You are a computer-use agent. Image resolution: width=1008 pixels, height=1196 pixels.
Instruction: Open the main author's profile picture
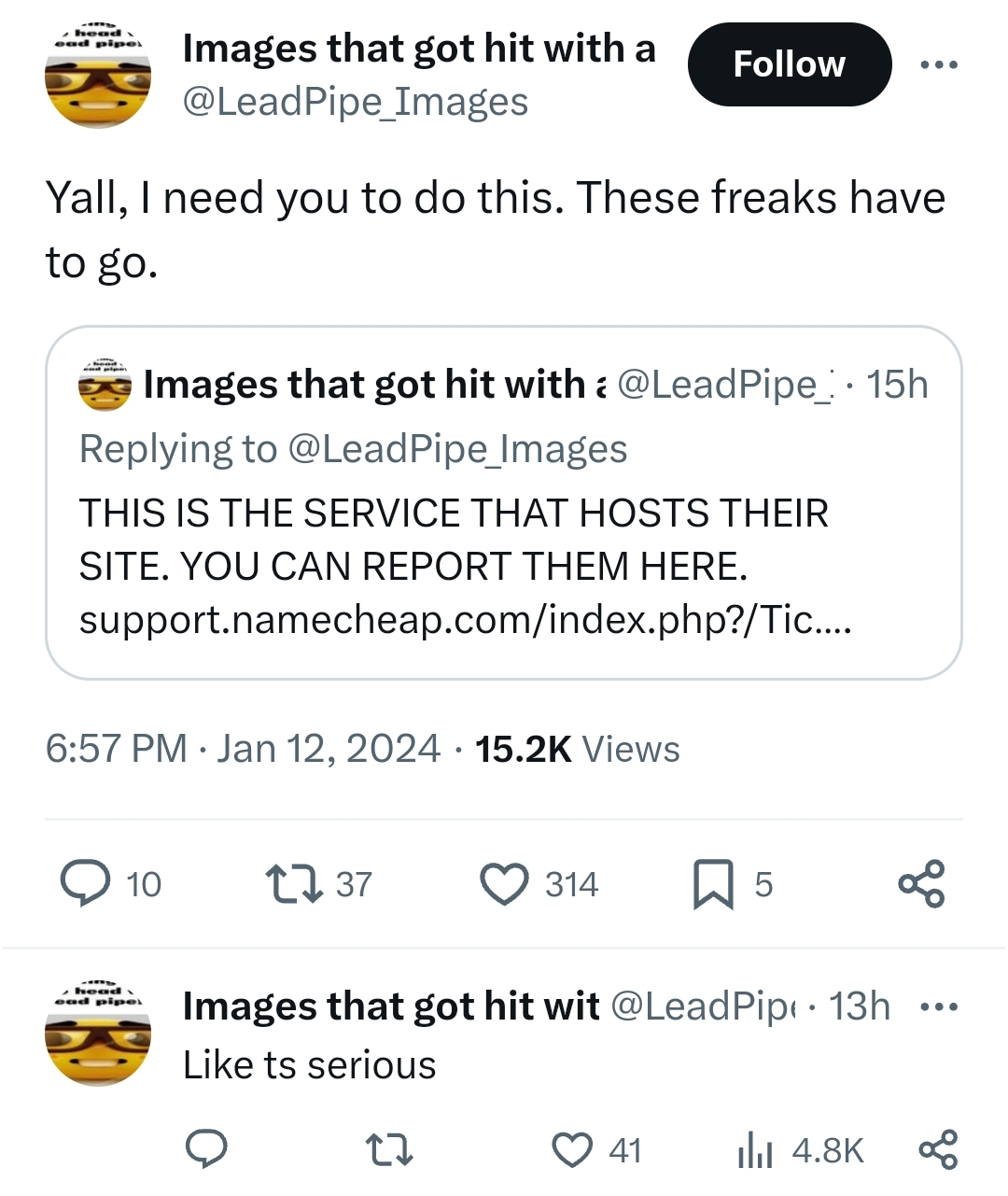[98, 77]
